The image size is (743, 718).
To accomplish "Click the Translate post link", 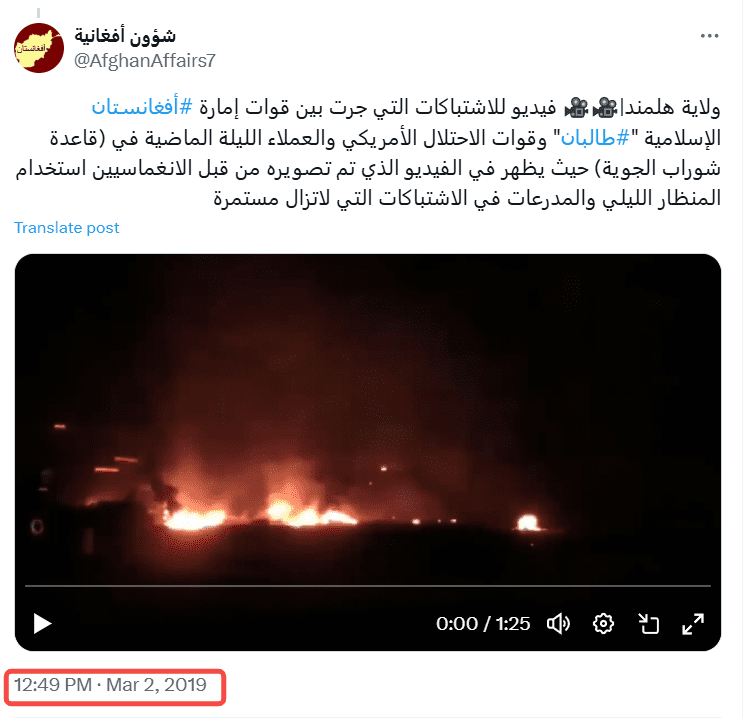I will (x=66, y=227).
